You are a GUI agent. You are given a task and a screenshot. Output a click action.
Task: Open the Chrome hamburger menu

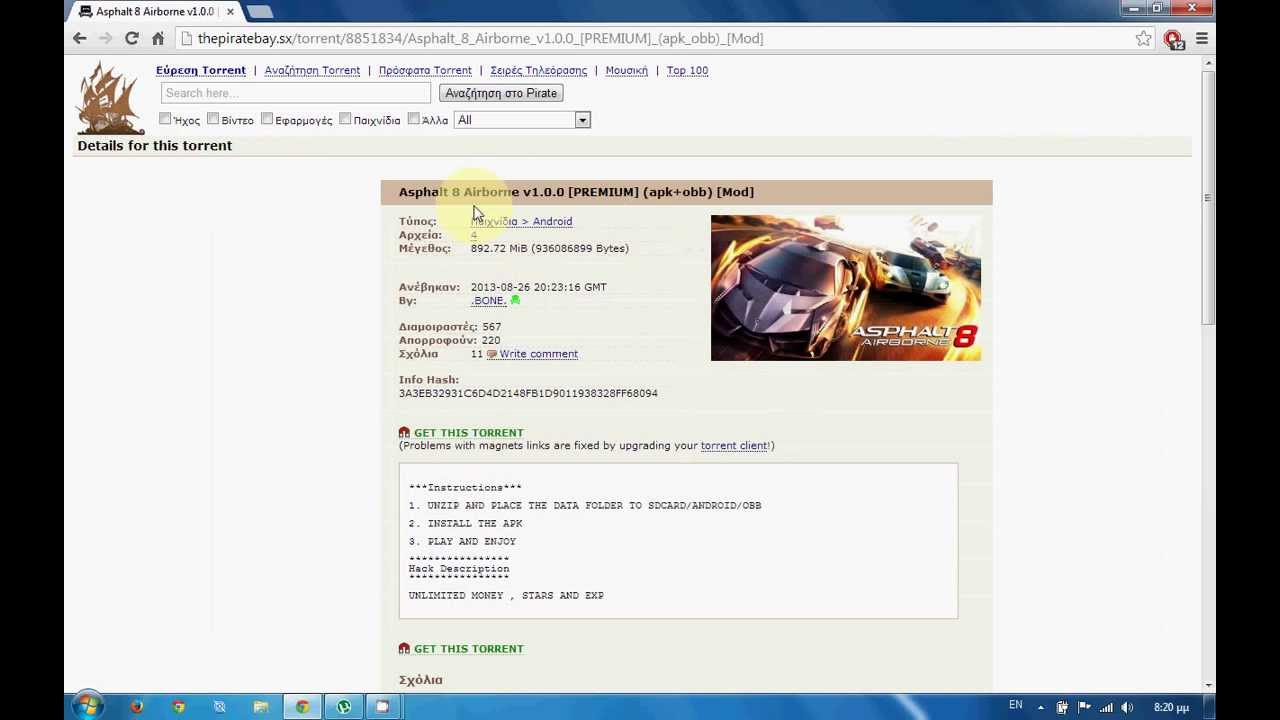coord(1202,38)
